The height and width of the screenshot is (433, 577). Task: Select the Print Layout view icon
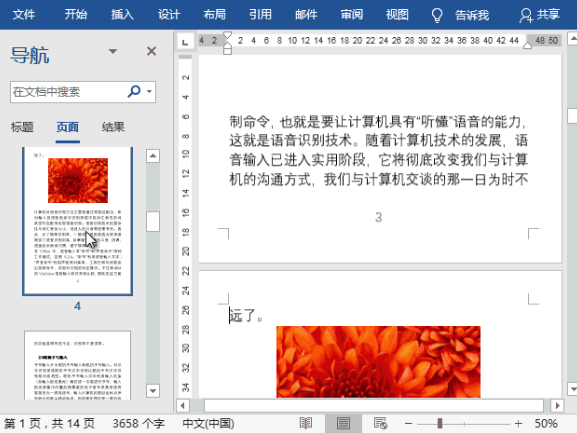(x=343, y=424)
